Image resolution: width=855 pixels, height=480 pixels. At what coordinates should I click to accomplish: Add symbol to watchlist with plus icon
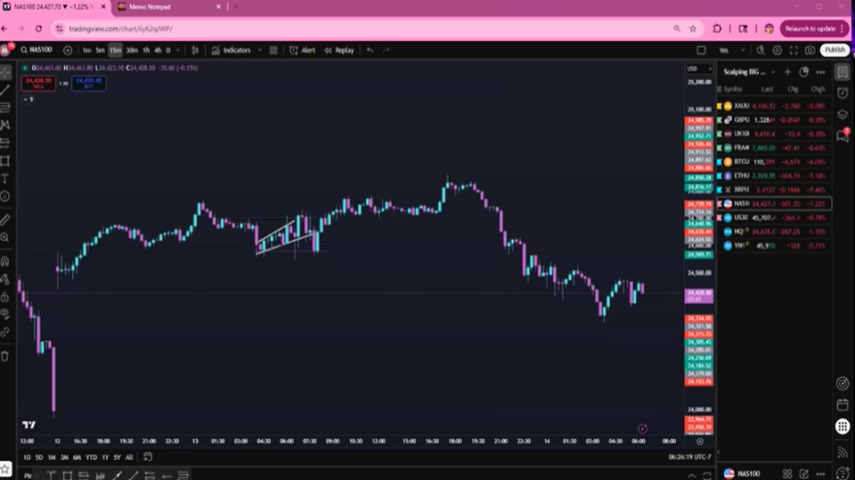787,72
